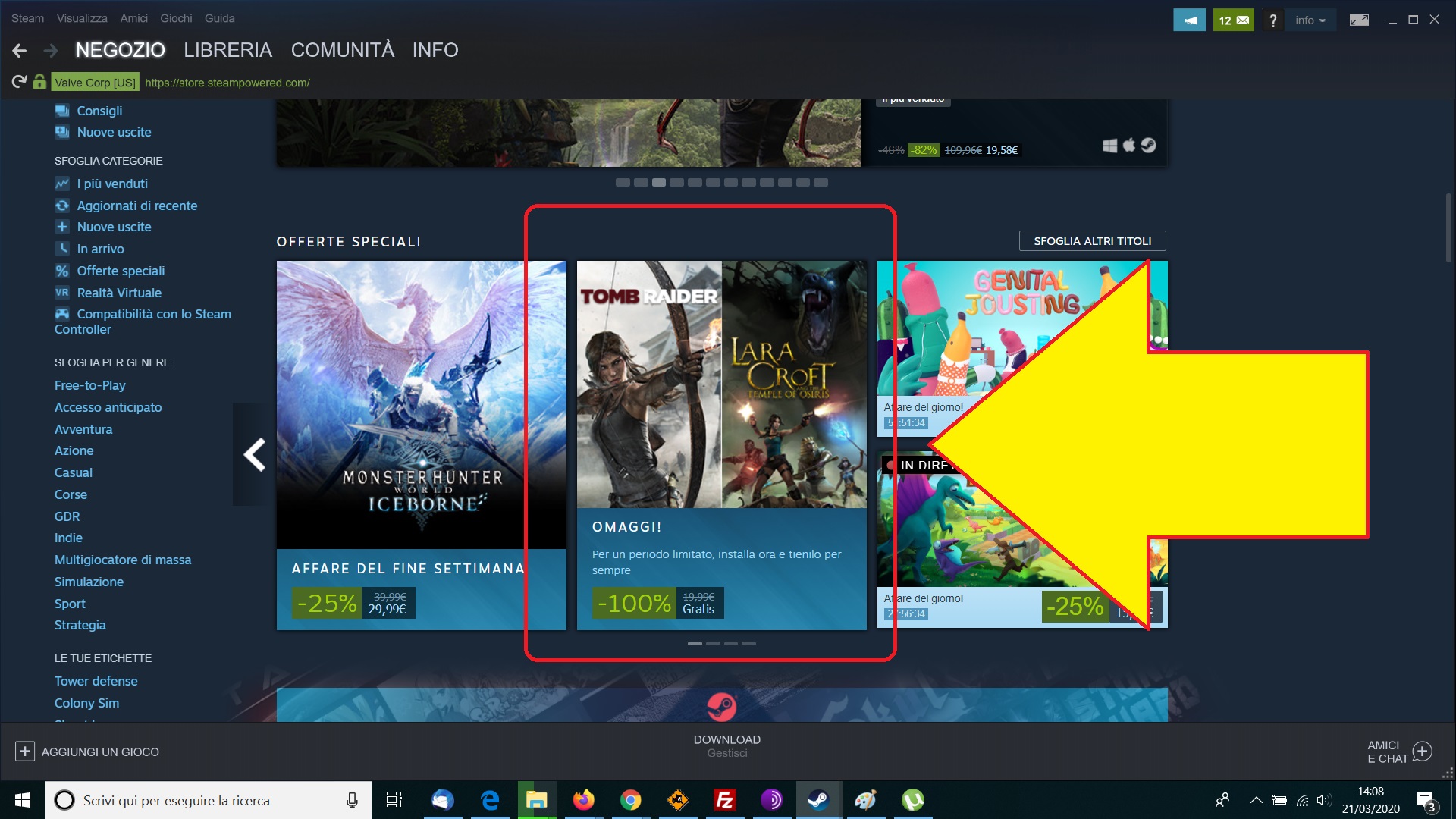1456x819 pixels.
Task: Open the Visualizza menu
Action: (82, 18)
